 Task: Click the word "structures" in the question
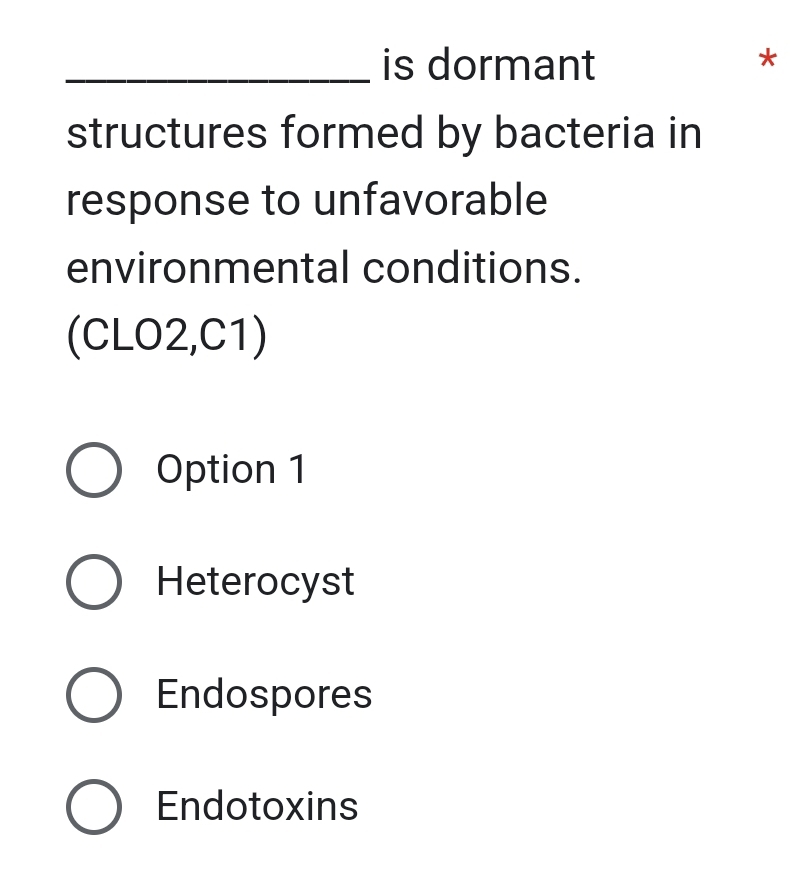click(166, 133)
